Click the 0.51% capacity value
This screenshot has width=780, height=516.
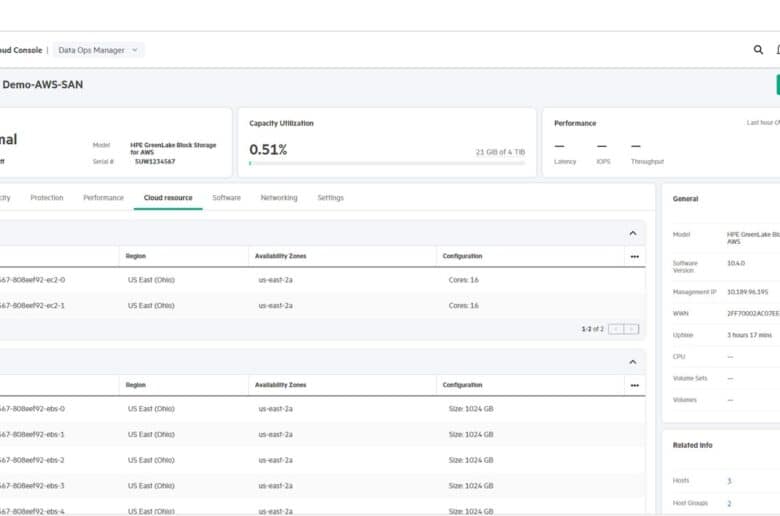(x=268, y=149)
